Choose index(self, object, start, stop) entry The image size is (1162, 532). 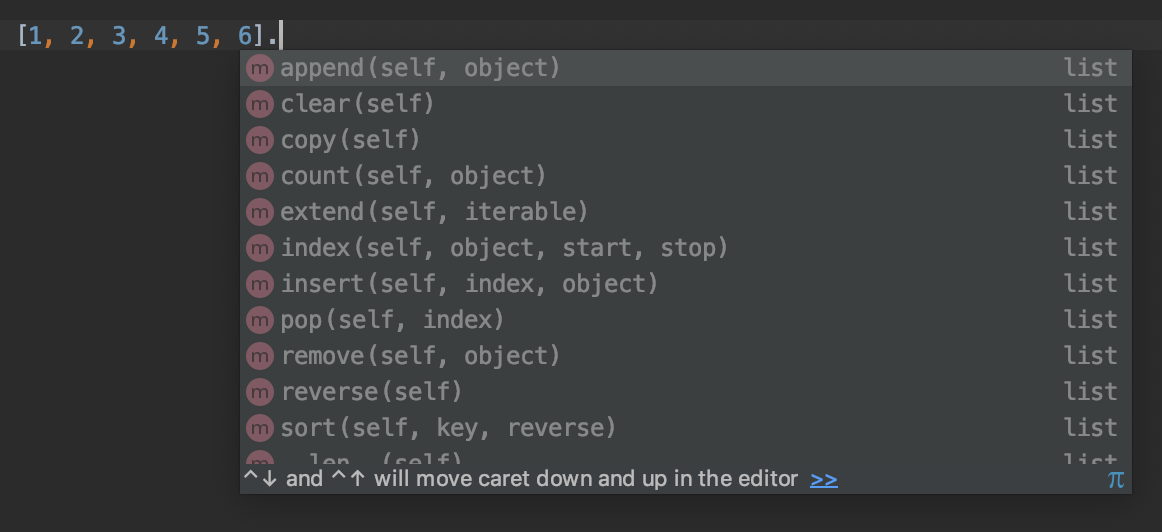pyautogui.click(x=504, y=248)
